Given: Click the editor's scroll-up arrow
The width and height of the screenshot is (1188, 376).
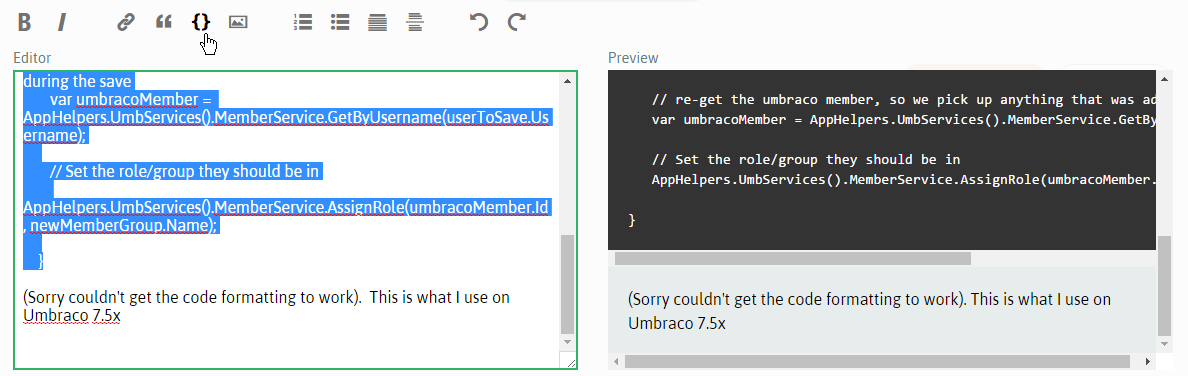Looking at the screenshot, I should 567,80.
